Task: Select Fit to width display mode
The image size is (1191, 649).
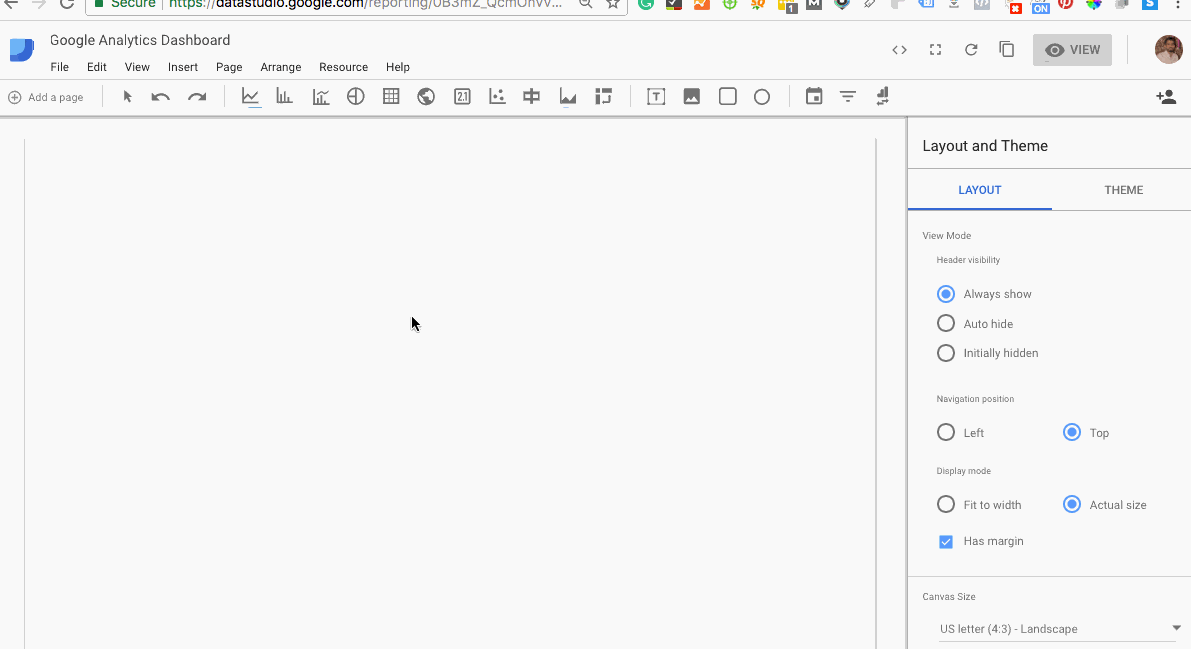Action: click(x=946, y=504)
